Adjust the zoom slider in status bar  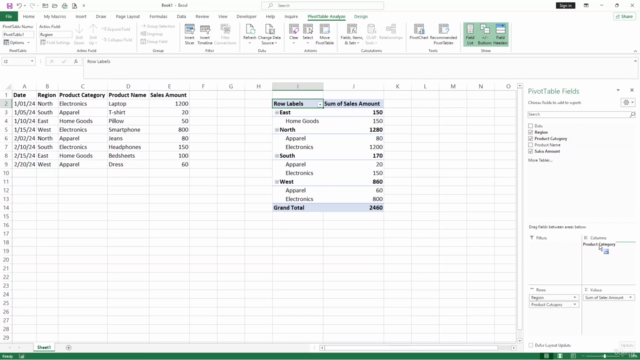605,356
